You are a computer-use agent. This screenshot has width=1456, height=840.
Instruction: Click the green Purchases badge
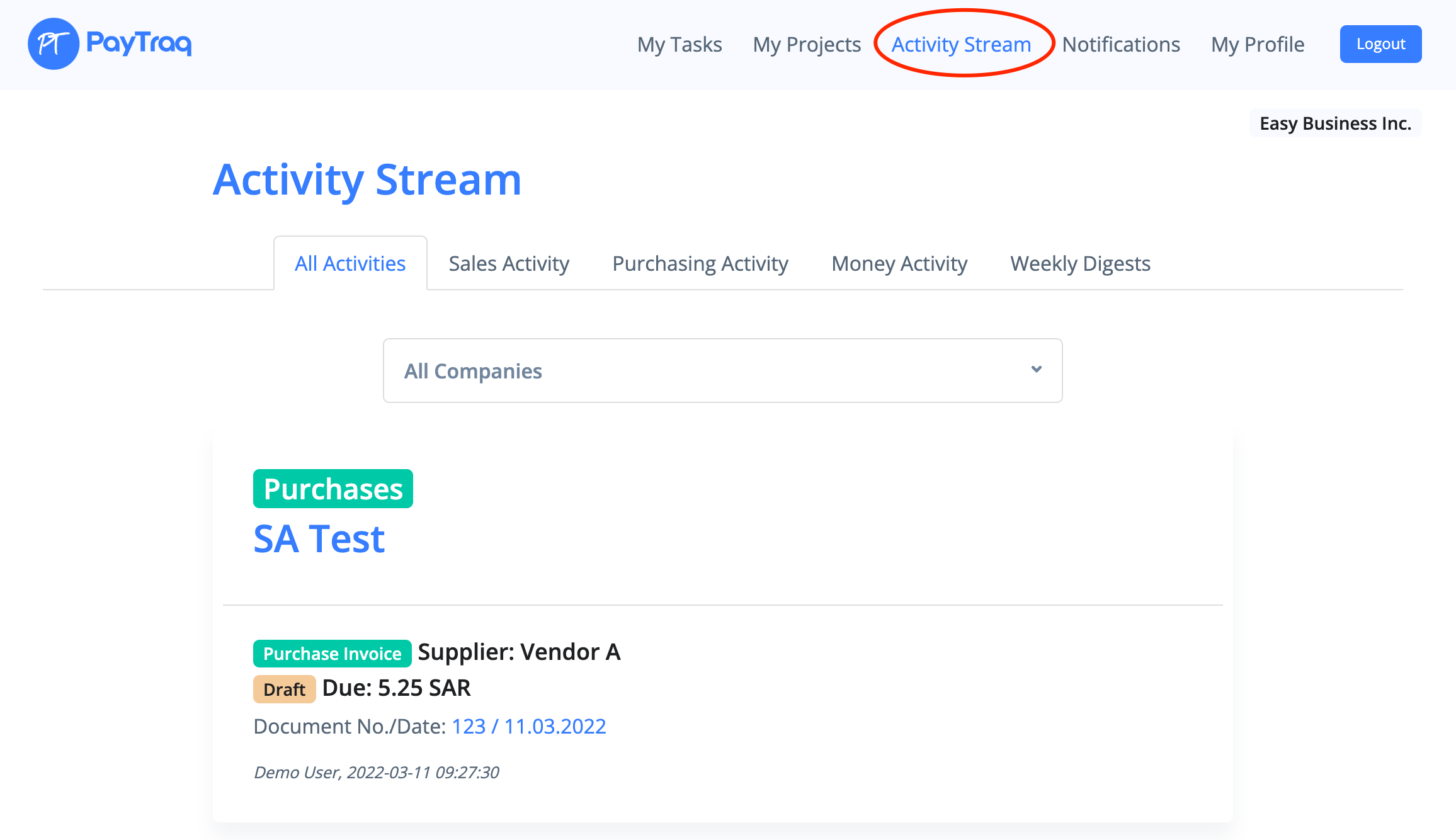(x=333, y=489)
